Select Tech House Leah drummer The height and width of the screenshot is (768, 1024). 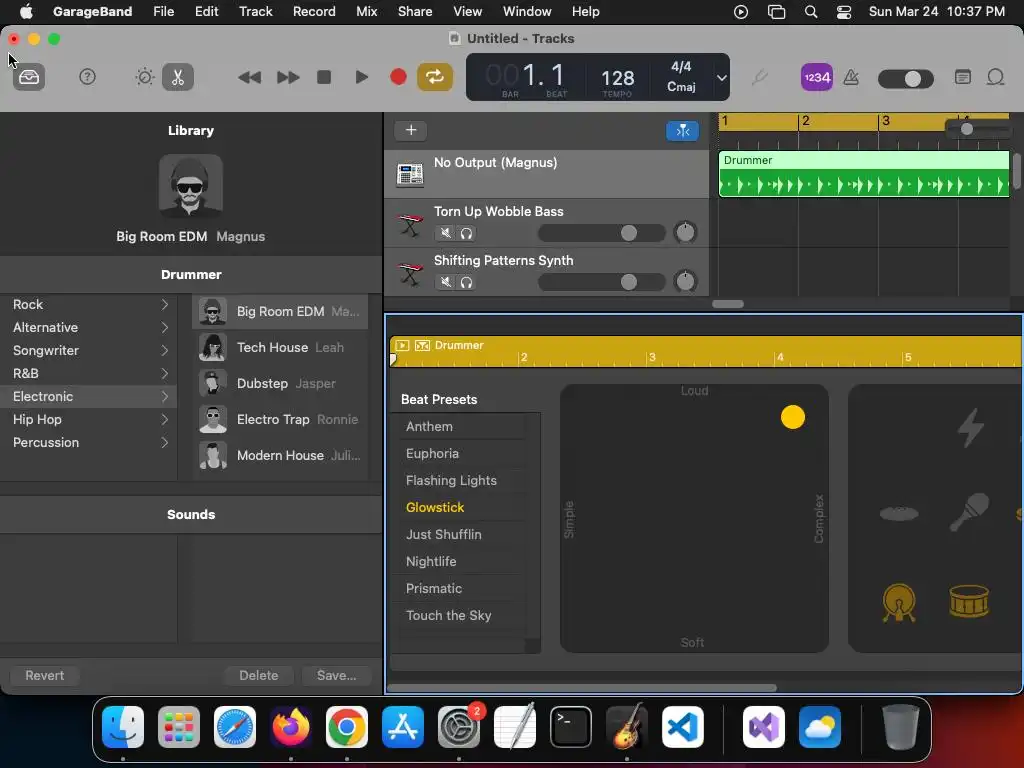pos(280,347)
